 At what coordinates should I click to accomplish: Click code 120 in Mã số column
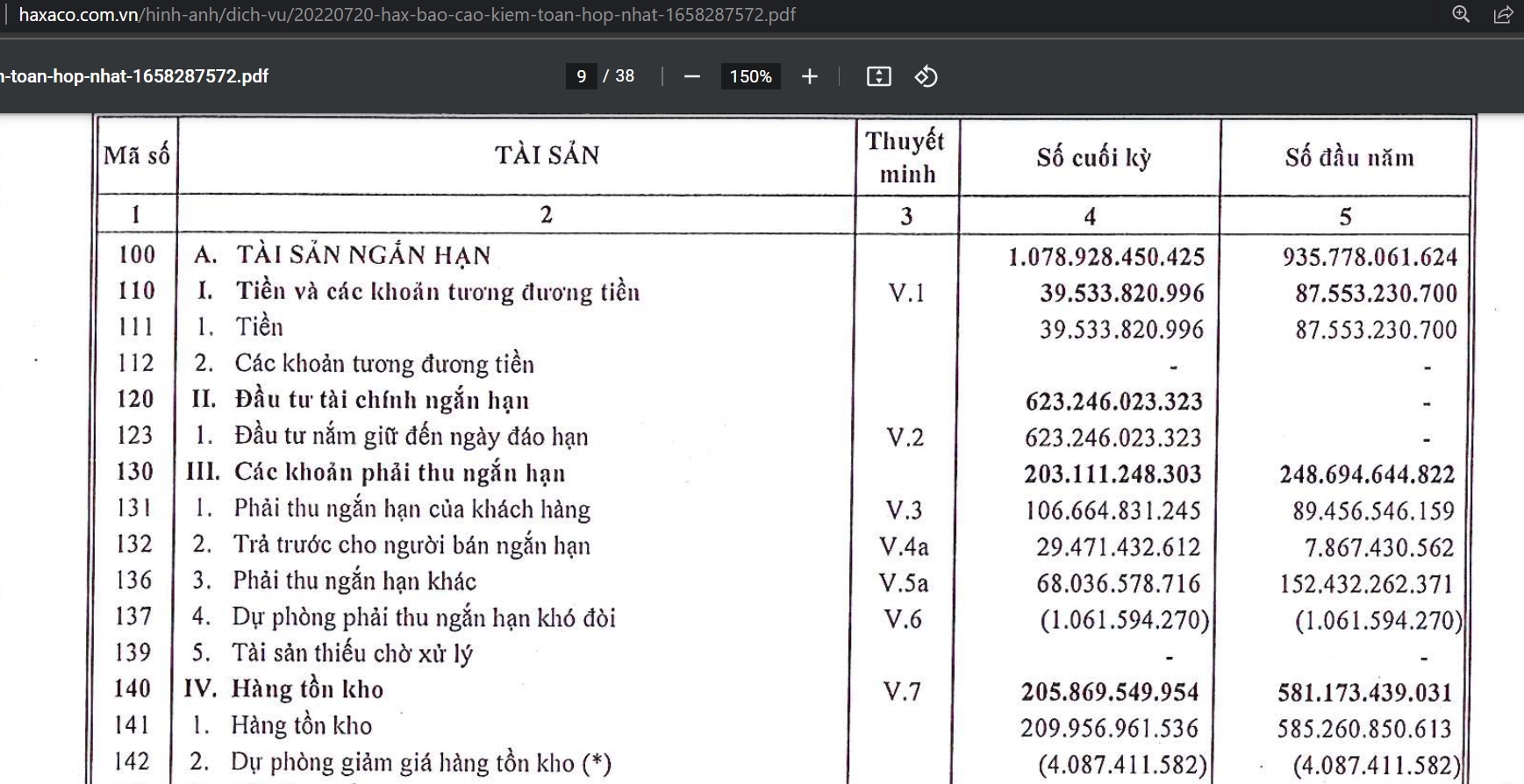(x=135, y=399)
